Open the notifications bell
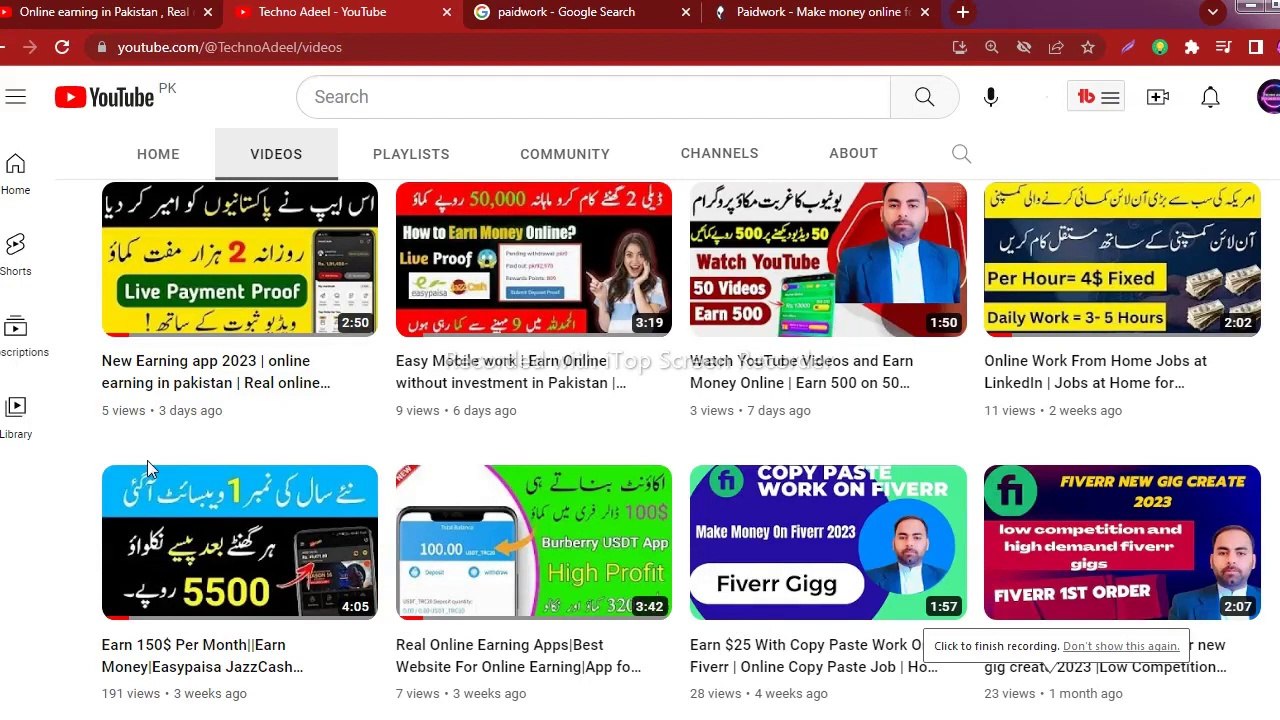The width and height of the screenshot is (1280, 720). pyautogui.click(x=1210, y=97)
